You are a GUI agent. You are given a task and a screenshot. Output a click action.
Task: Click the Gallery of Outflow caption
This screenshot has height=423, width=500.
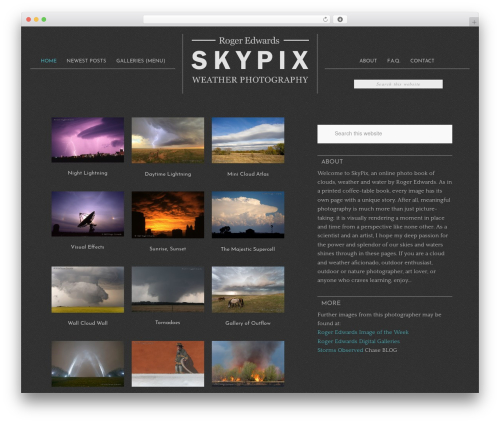(248, 323)
